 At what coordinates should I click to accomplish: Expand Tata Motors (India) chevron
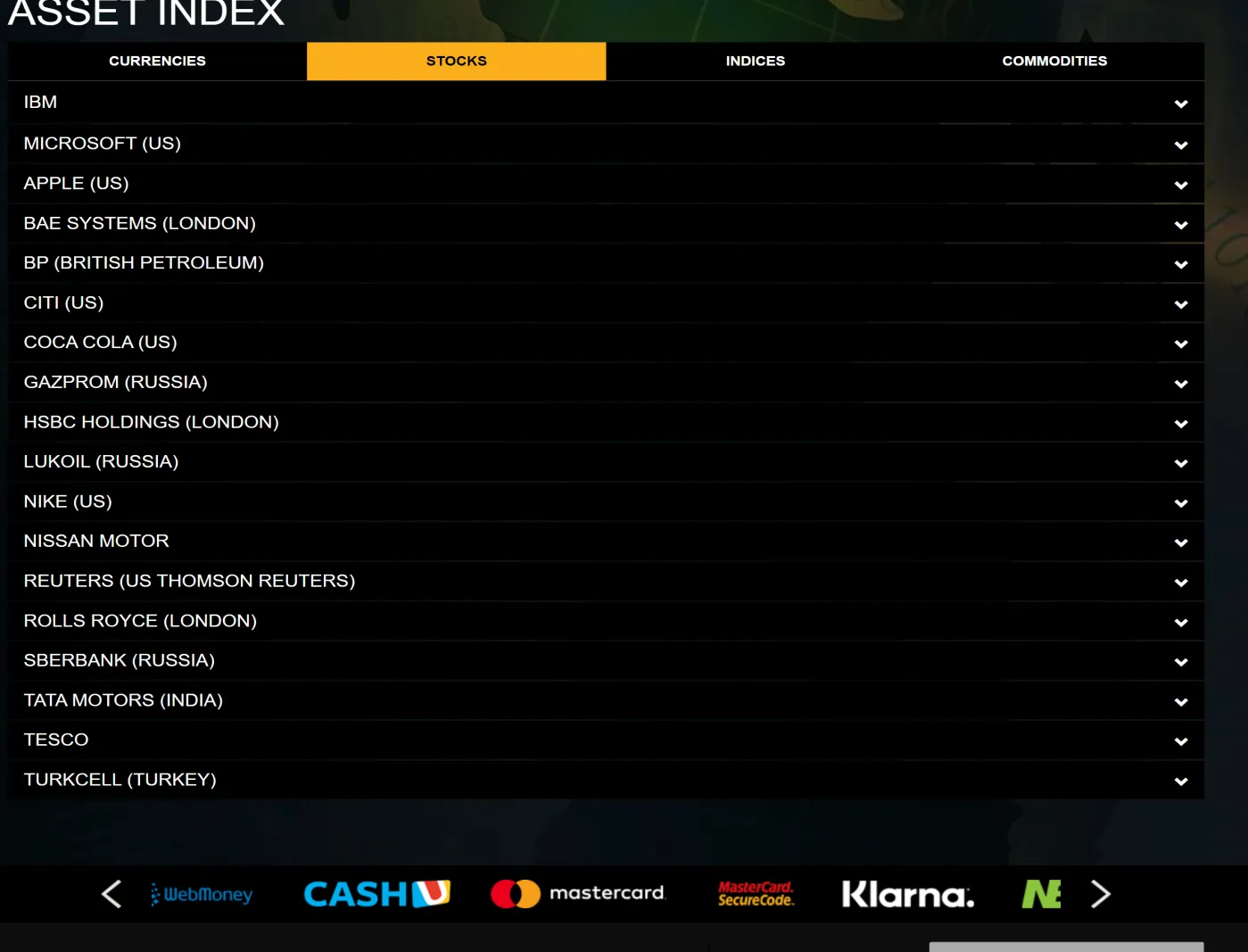1181,702
